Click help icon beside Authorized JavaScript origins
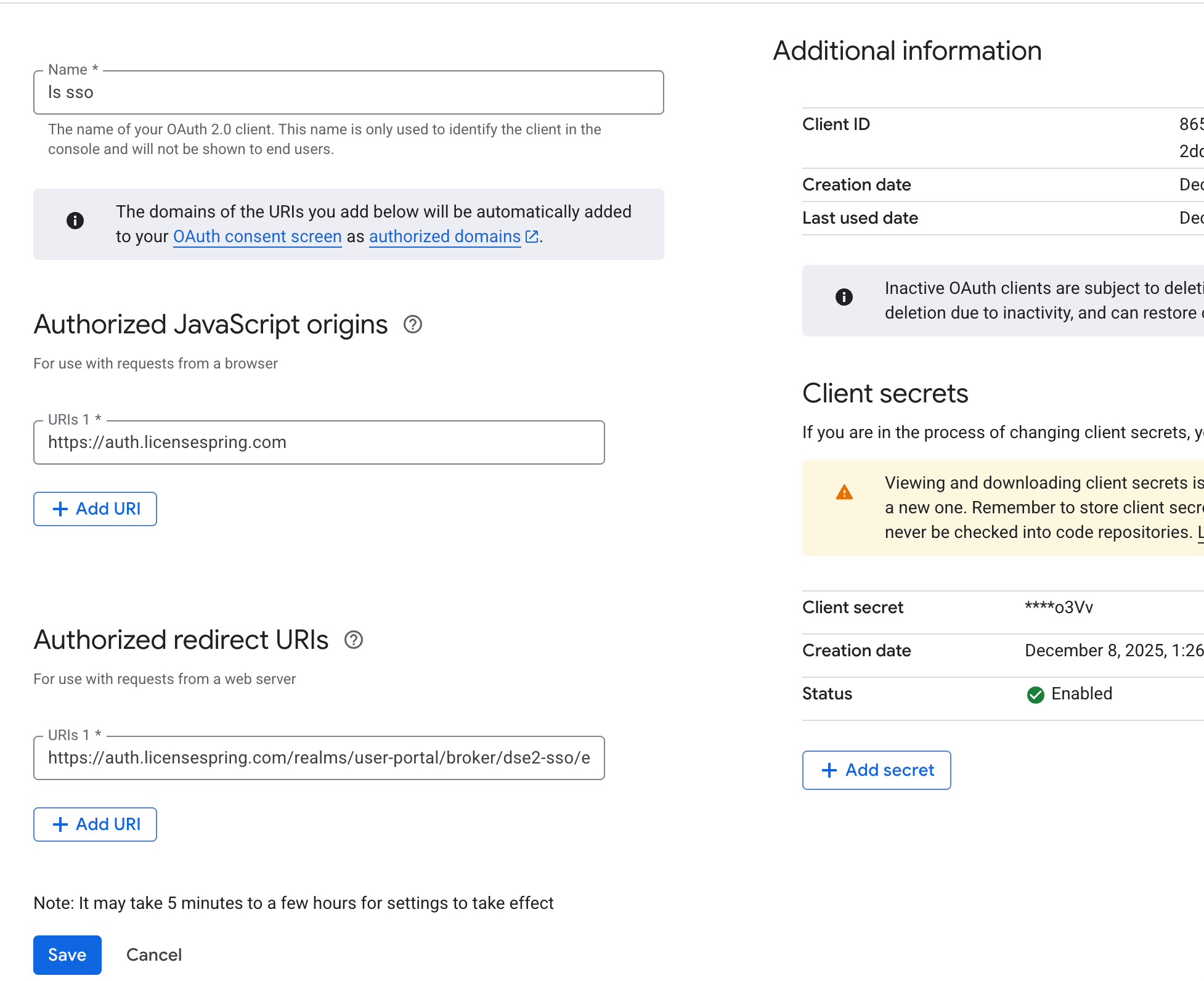This screenshot has height=981, width=1204. tap(412, 324)
